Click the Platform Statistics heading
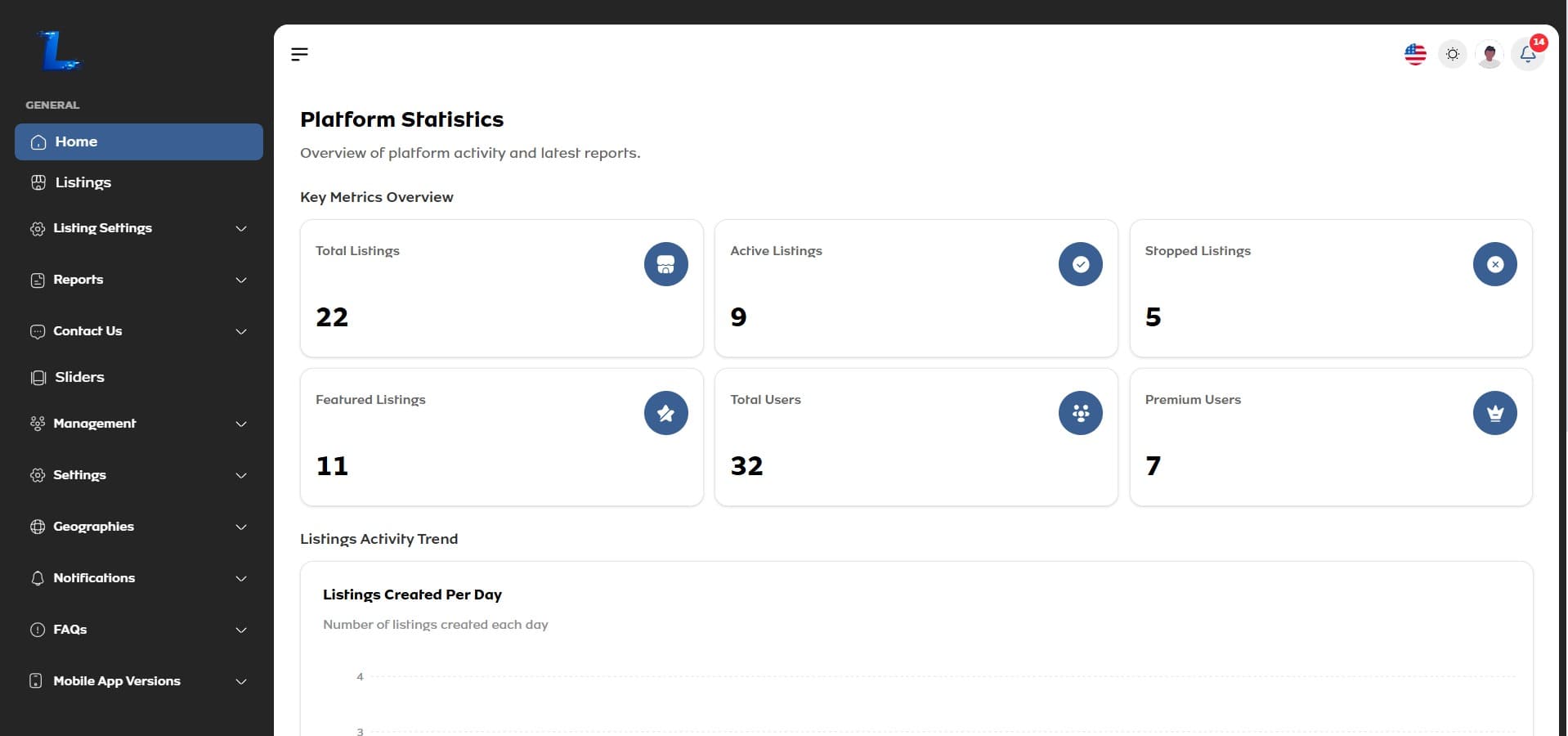Image resolution: width=1568 pixels, height=736 pixels. click(x=401, y=119)
